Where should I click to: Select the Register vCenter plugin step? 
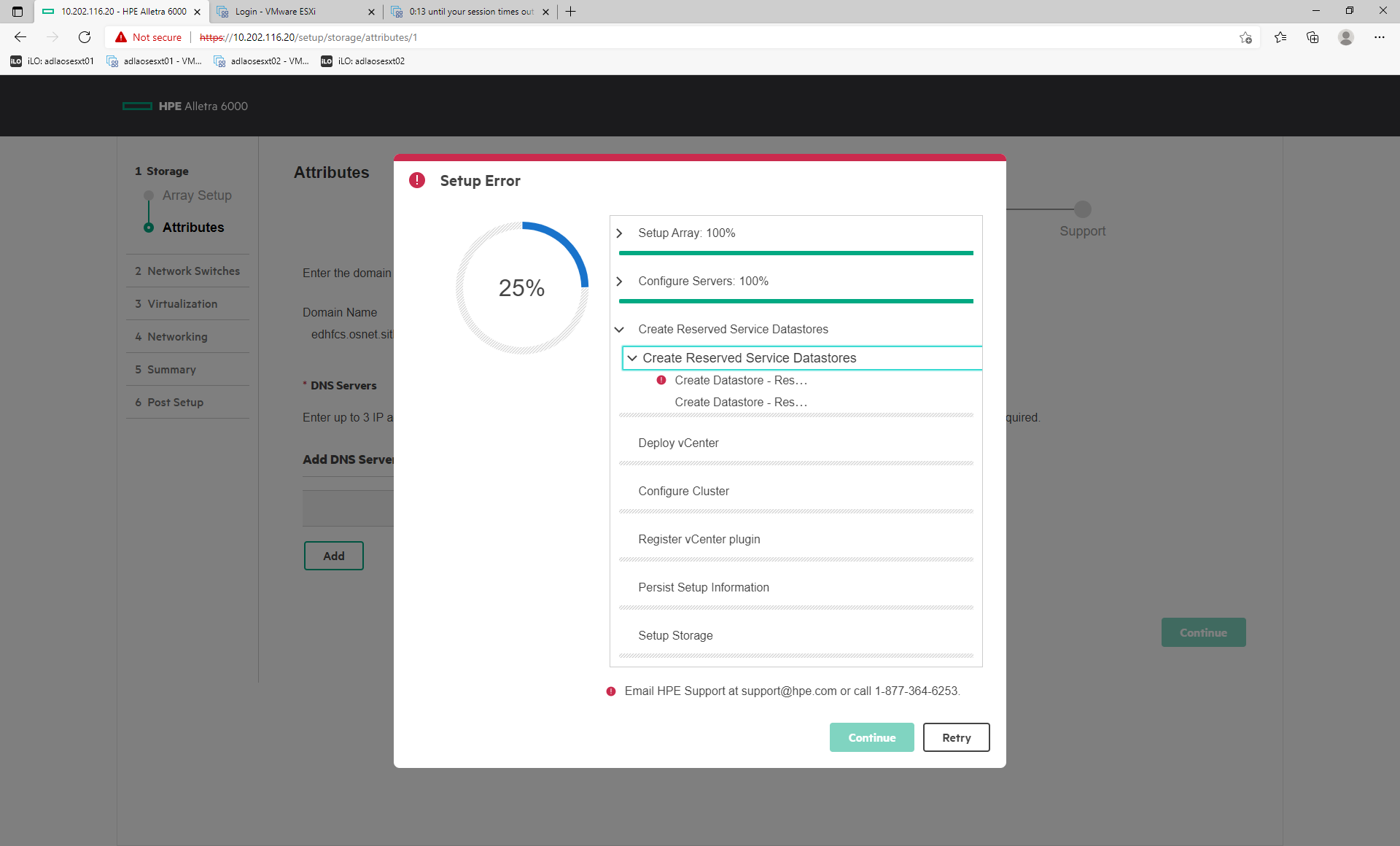point(699,540)
